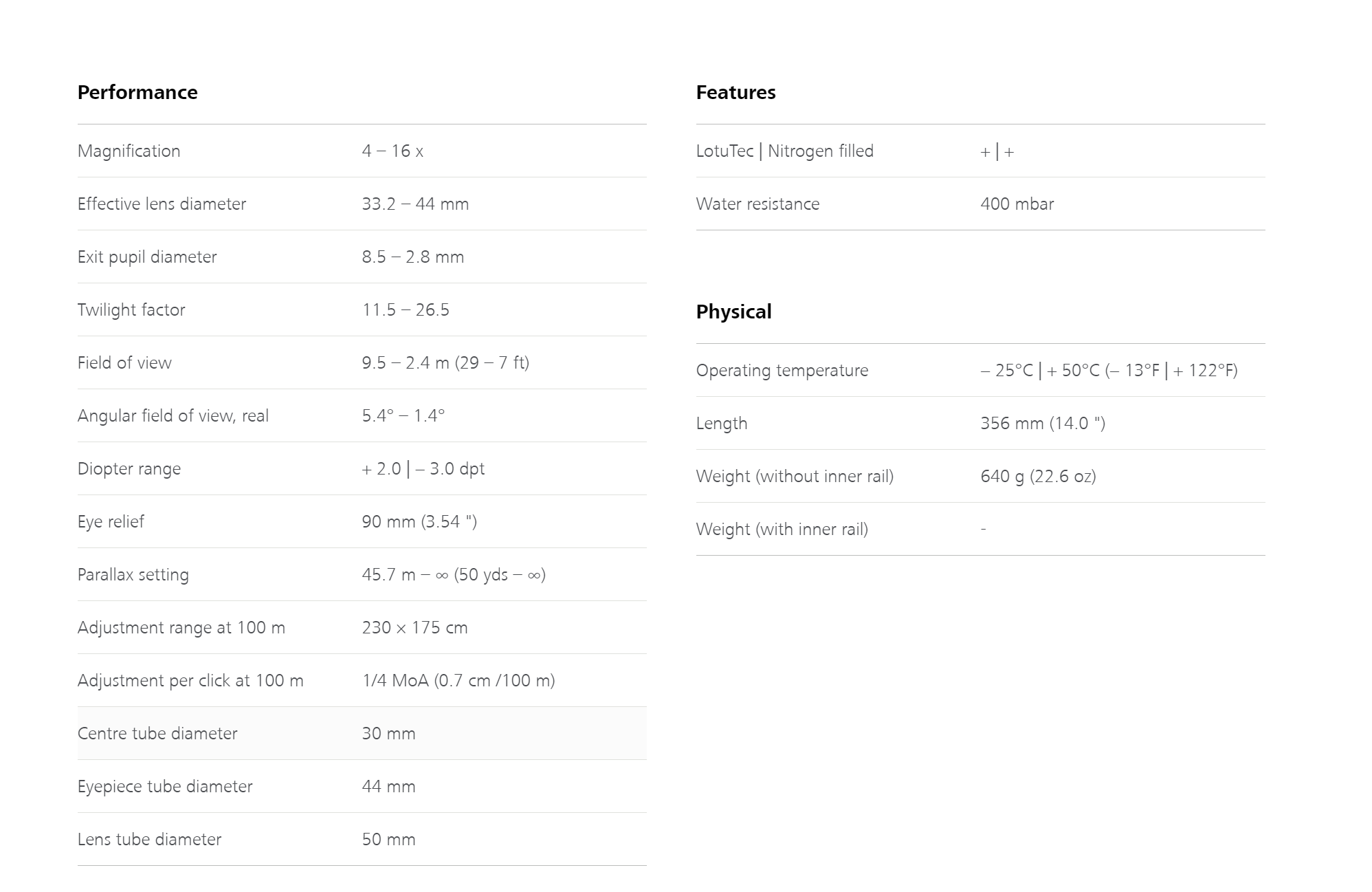Click the Performance section heading

click(137, 92)
